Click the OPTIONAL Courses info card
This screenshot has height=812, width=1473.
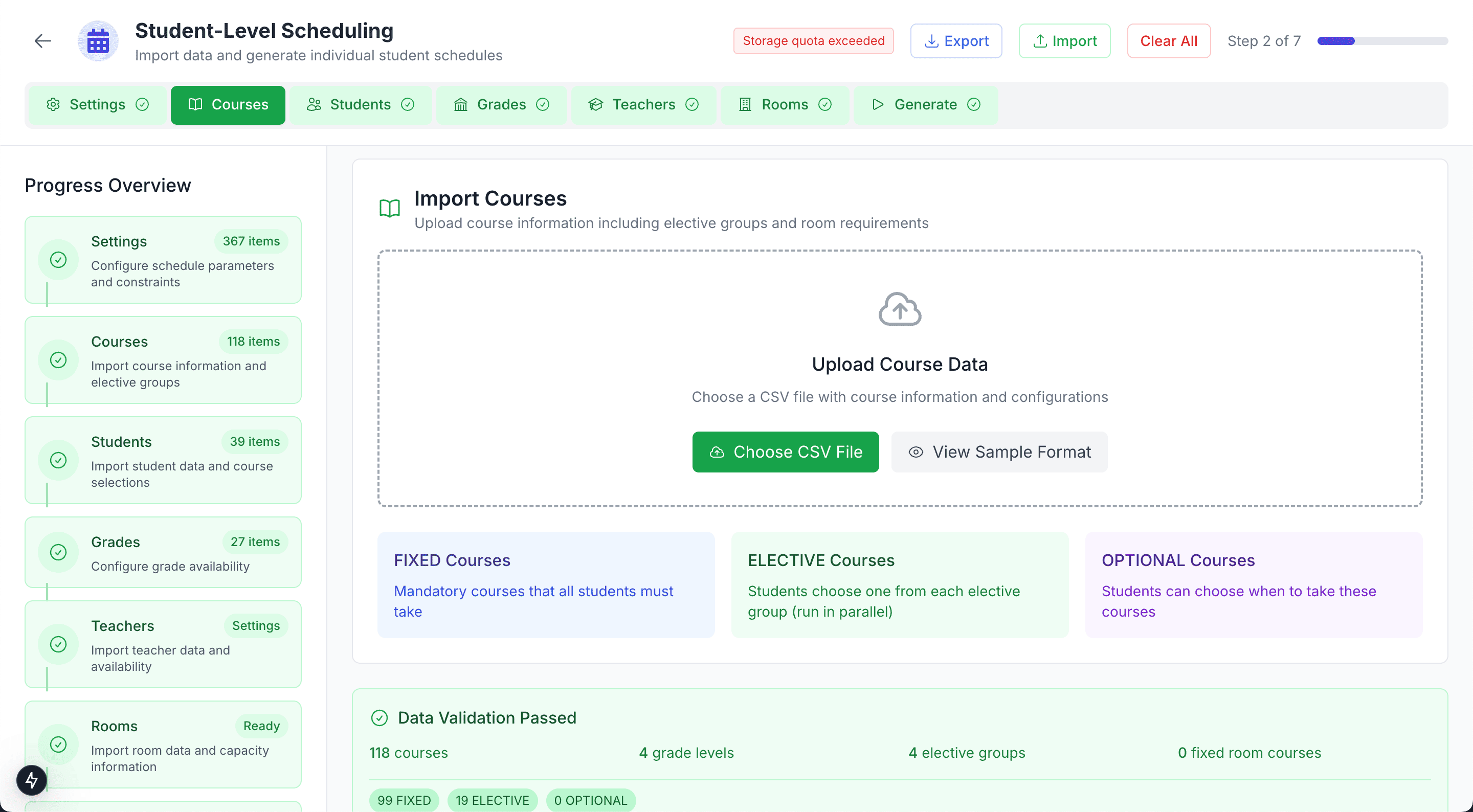point(1254,585)
